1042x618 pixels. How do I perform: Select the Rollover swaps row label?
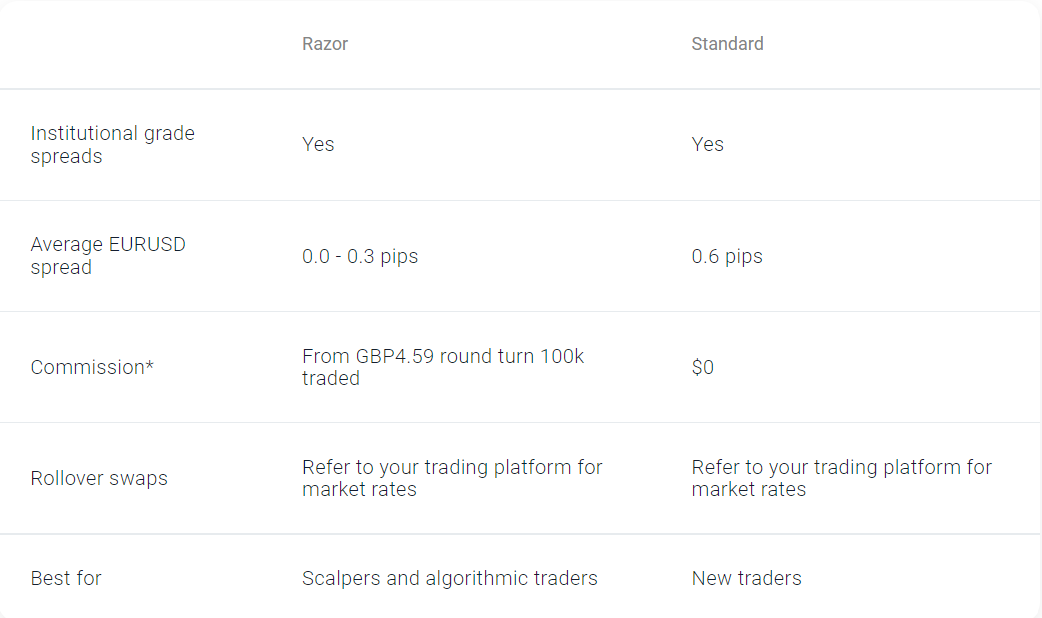[x=99, y=478]
